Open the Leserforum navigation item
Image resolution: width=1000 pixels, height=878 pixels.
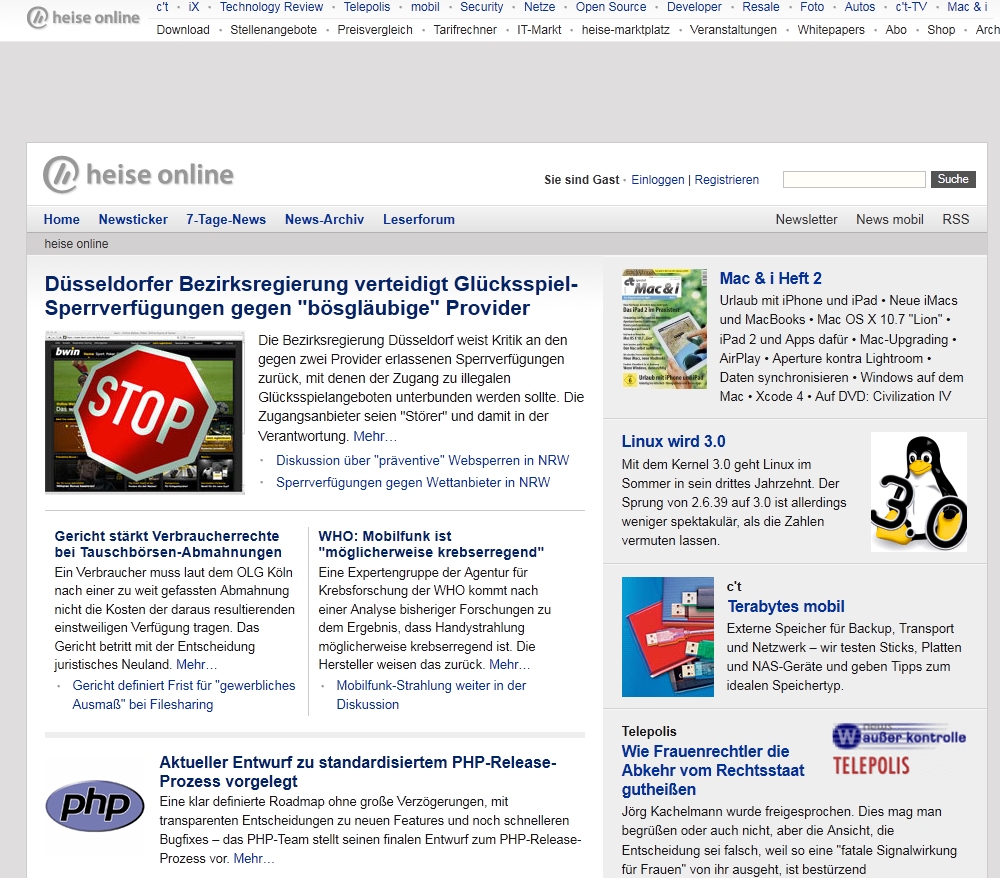tap(418, 219)
